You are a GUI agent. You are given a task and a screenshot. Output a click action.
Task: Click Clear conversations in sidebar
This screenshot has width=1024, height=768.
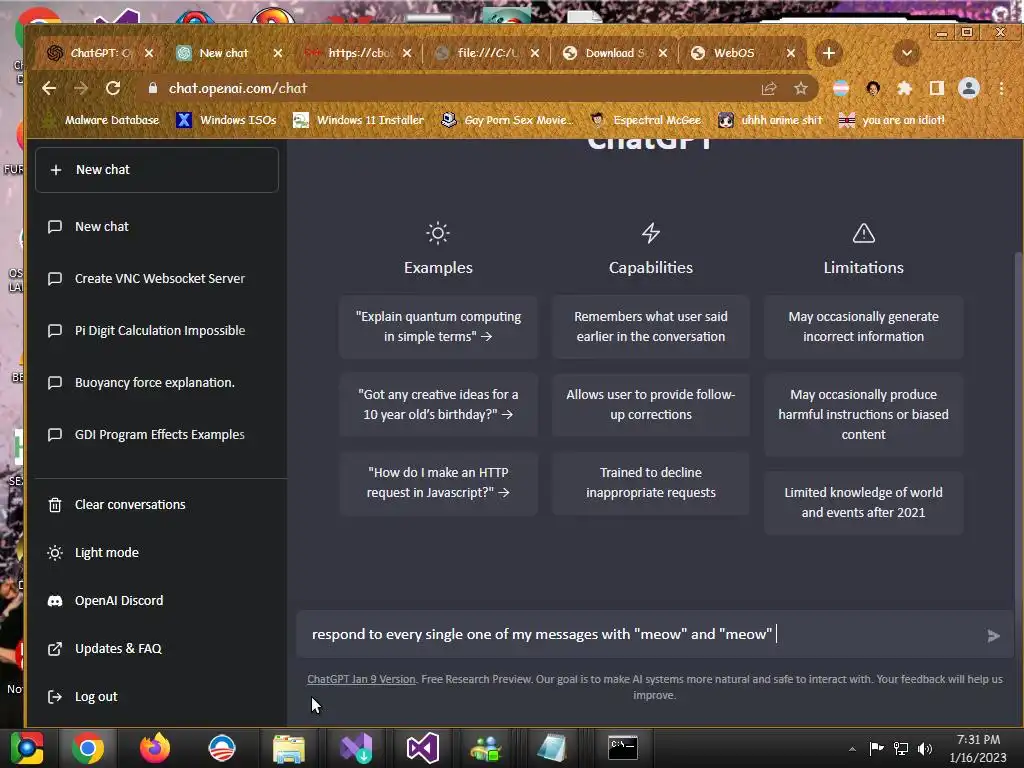(x=157, y=505)
